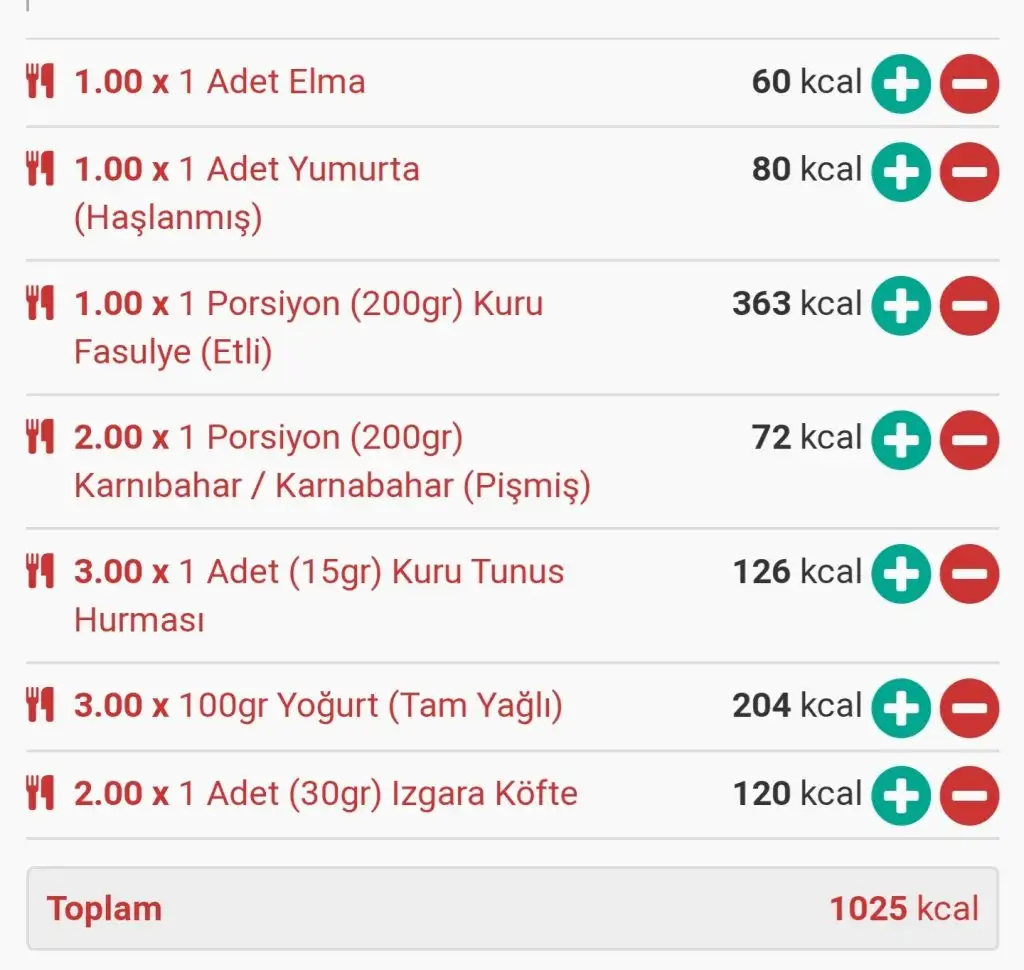Add one more Karnabahar (Pişmiş) portion
The height and width of the screenshot is (970, 1024).
[901, 440]
